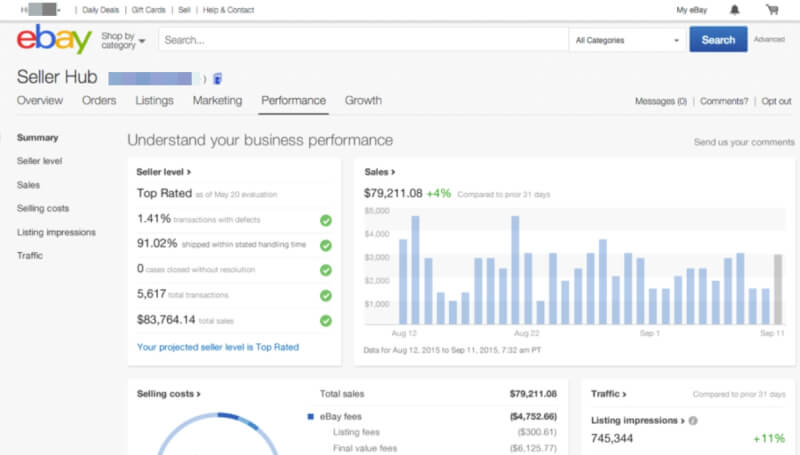Click the blue icon beside Seller Hub username

pyautogui.click(x=217, y=79)
